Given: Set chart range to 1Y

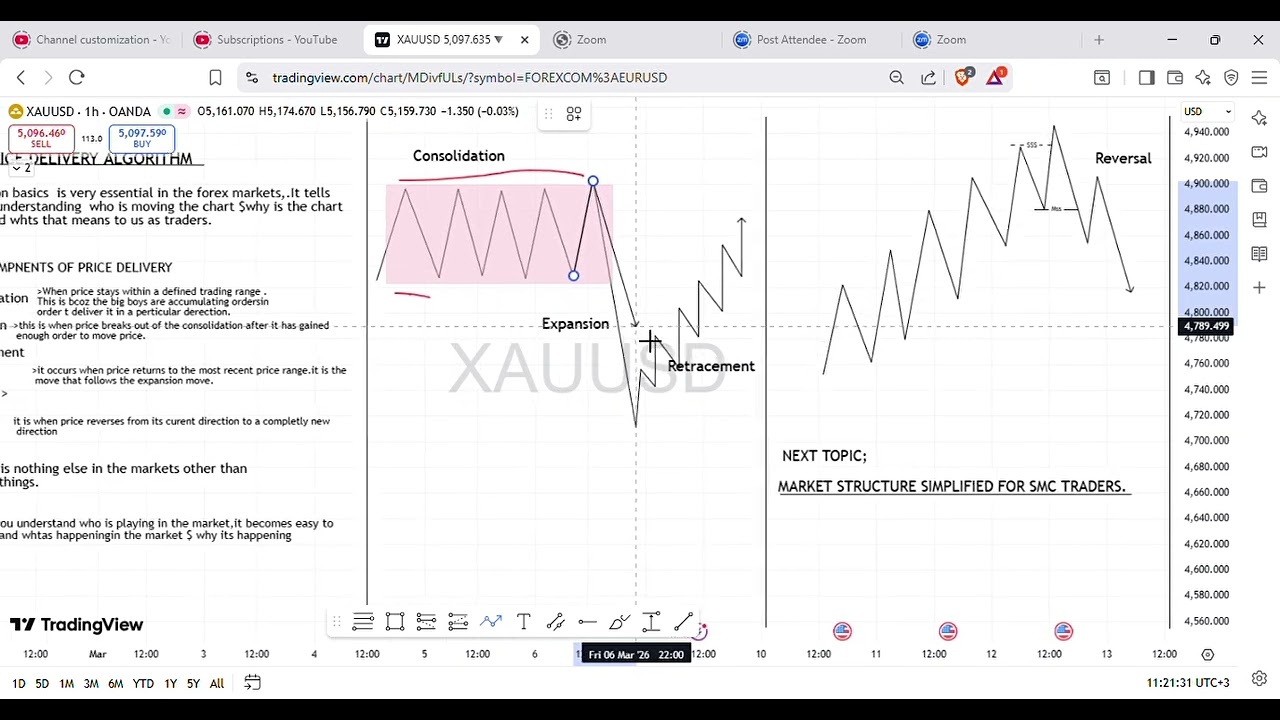Looking at the screenshot, I should [170, 684].
